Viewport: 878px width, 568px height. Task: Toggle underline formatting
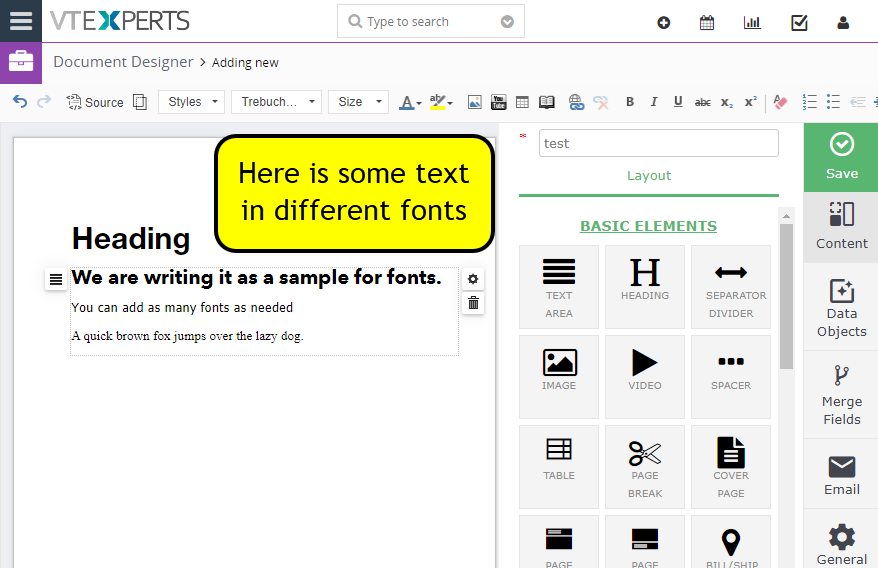pyautogui.click(x=678, y=102)
